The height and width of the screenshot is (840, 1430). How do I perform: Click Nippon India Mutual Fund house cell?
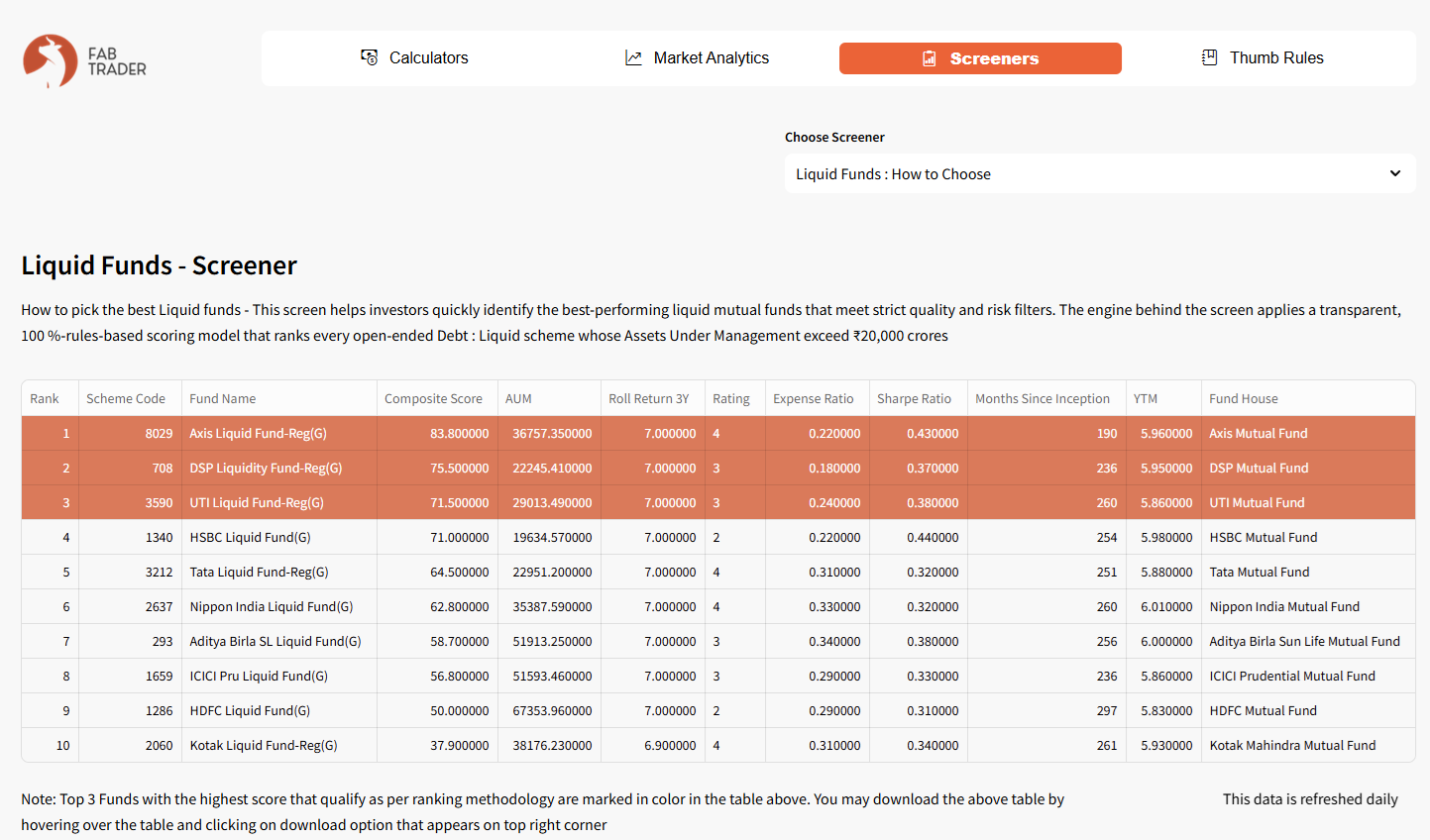pyautogui.click(x=1308, y=606)
